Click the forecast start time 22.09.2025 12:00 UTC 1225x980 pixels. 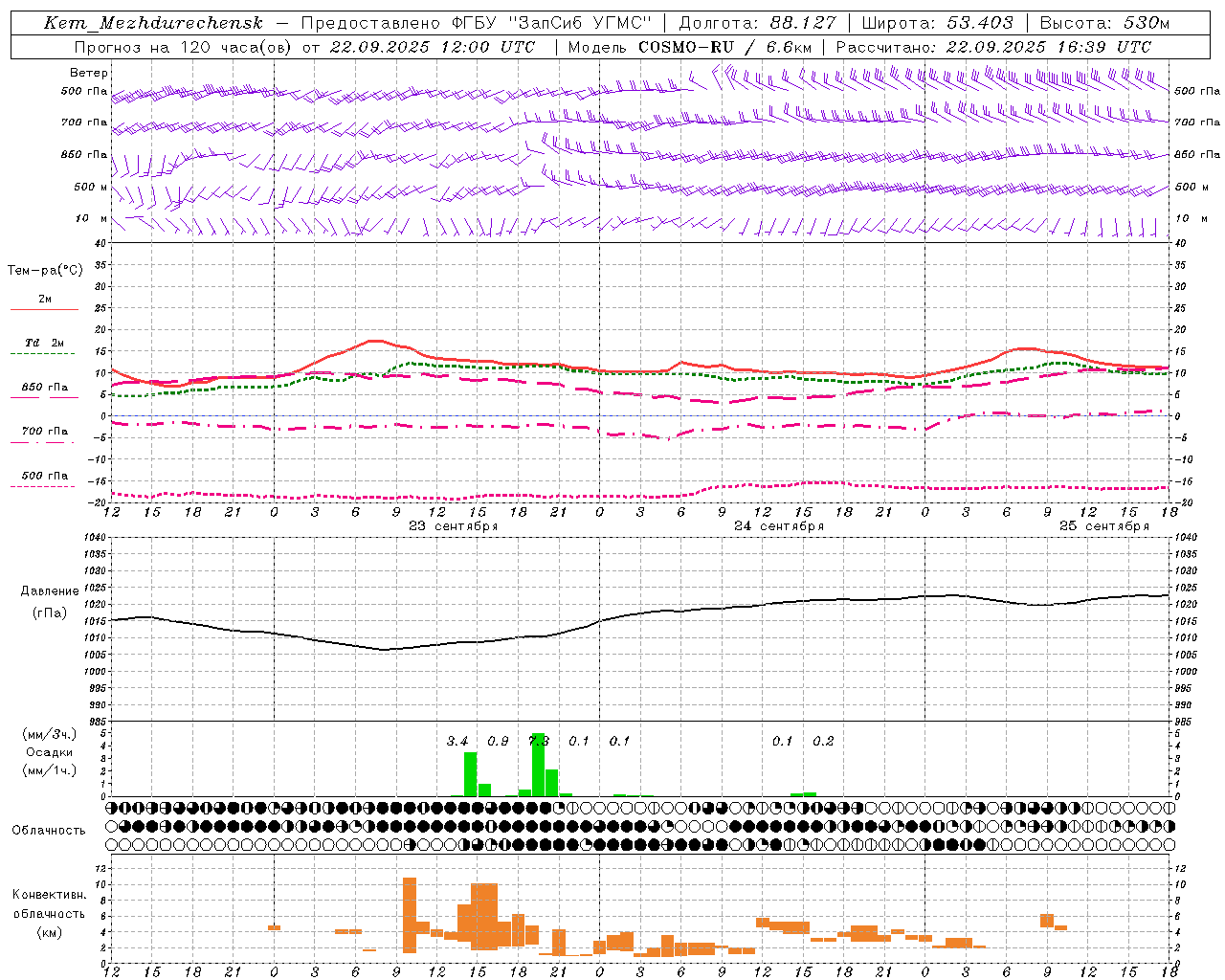point(433,47)
